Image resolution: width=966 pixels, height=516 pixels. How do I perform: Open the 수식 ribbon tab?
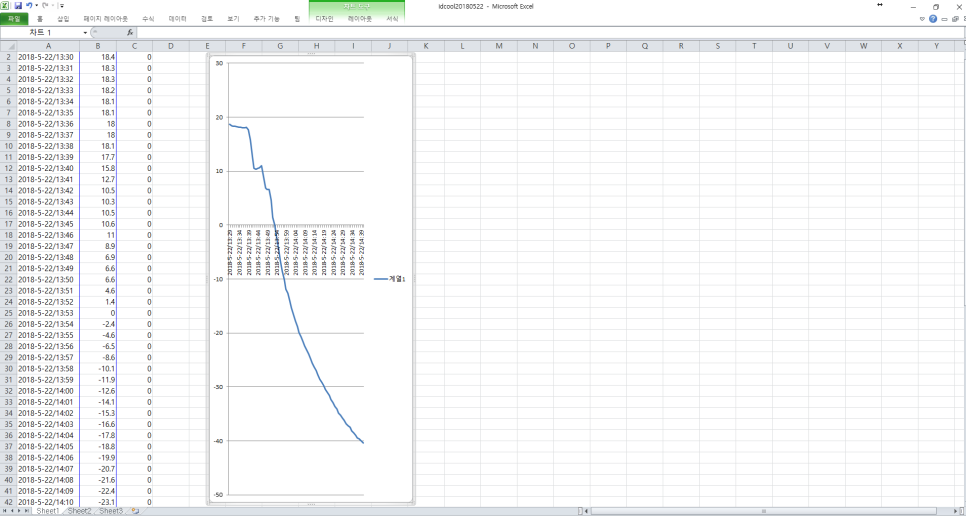(148, 19)
